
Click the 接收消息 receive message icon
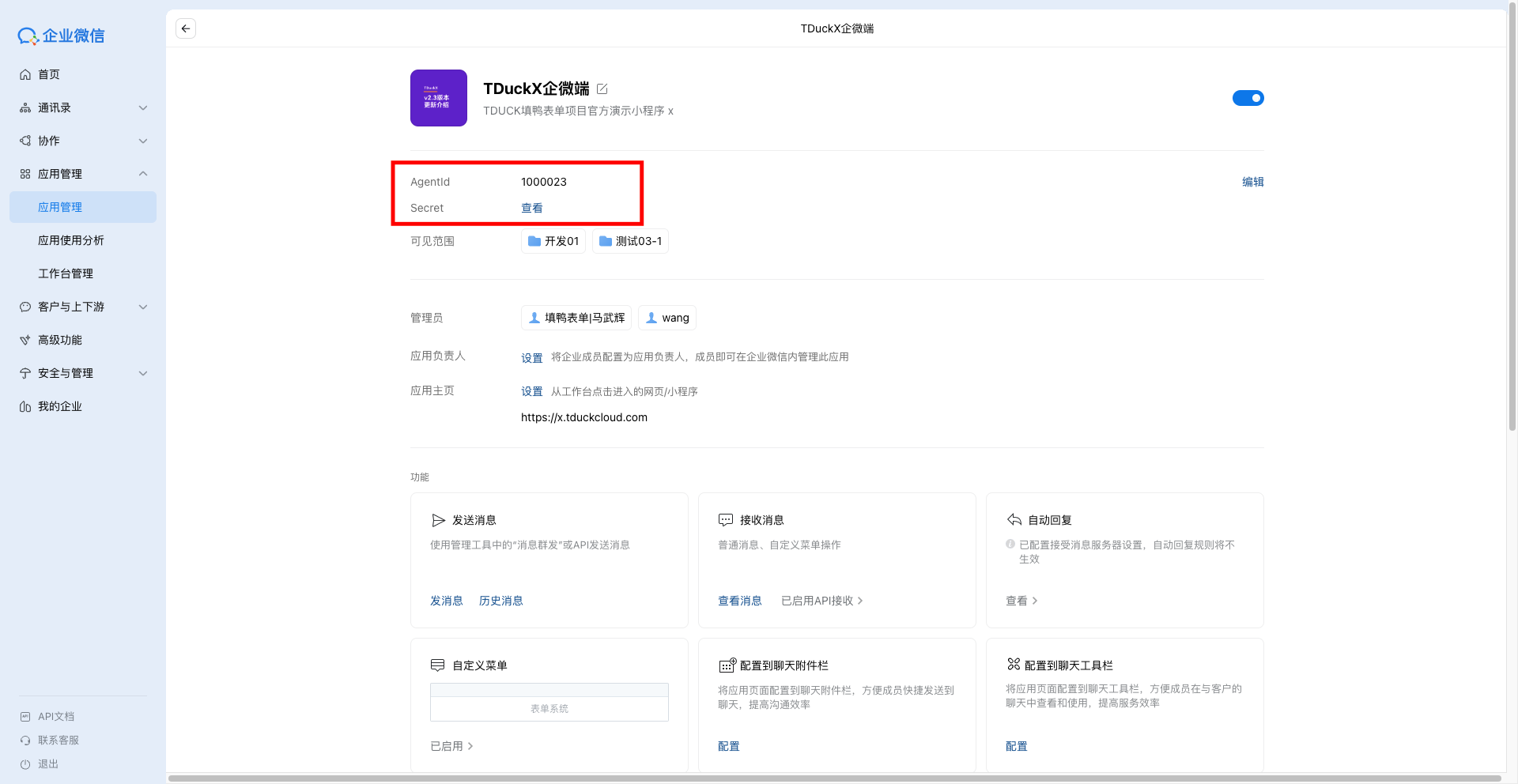coord(726,520)
